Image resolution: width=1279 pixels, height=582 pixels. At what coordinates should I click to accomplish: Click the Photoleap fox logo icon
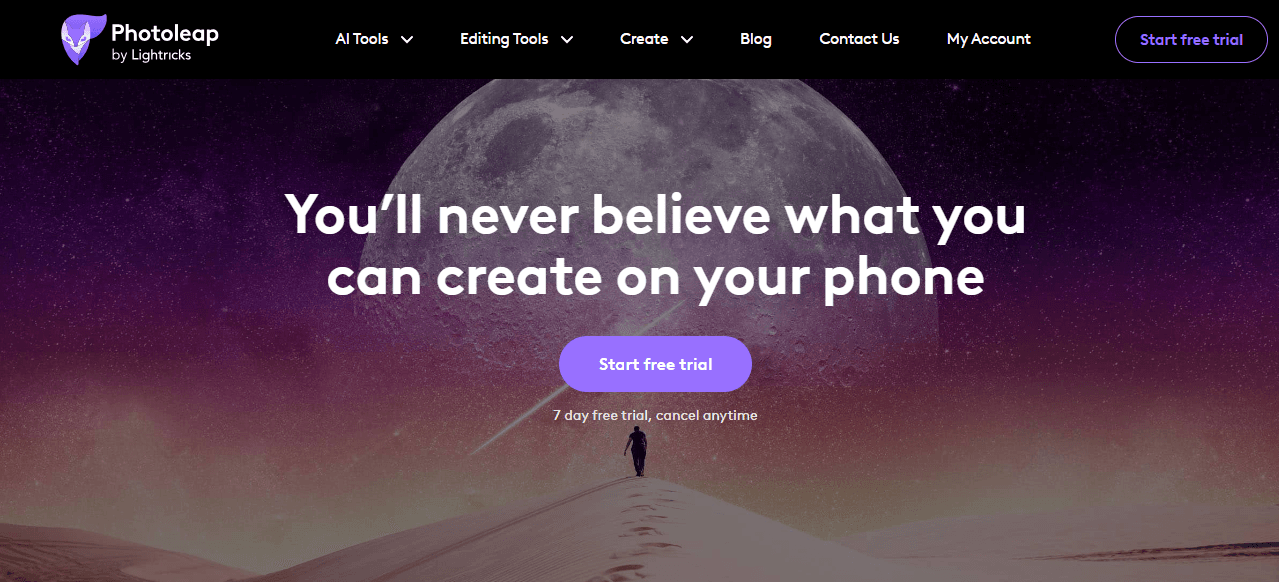(x=83, y=40)
